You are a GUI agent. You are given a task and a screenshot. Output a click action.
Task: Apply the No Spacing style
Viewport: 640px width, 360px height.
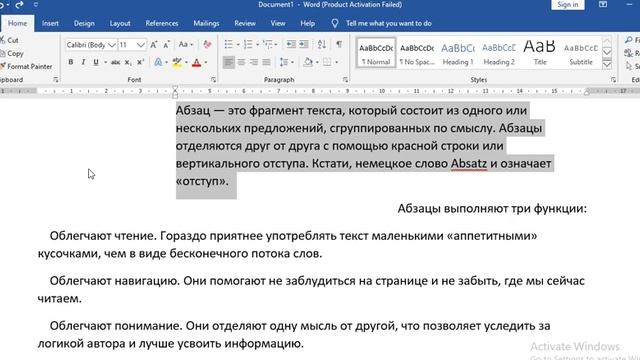417,53
